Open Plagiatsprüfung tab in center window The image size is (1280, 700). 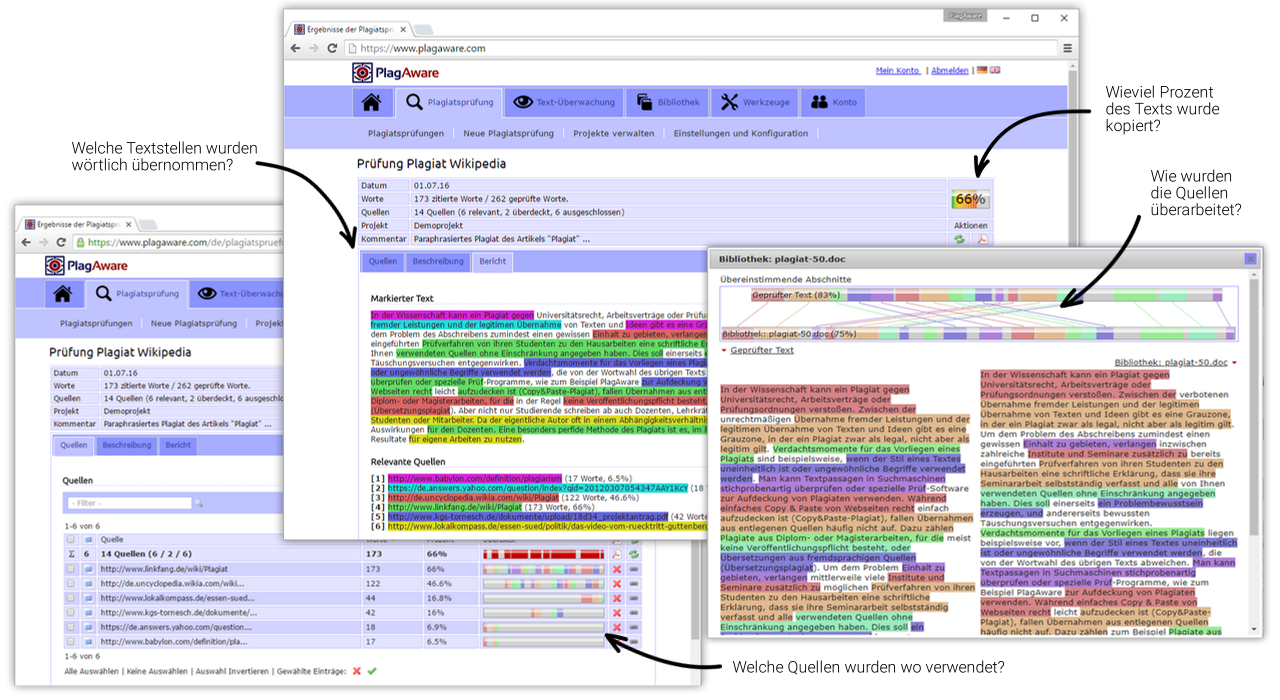[x=448, y=102]
